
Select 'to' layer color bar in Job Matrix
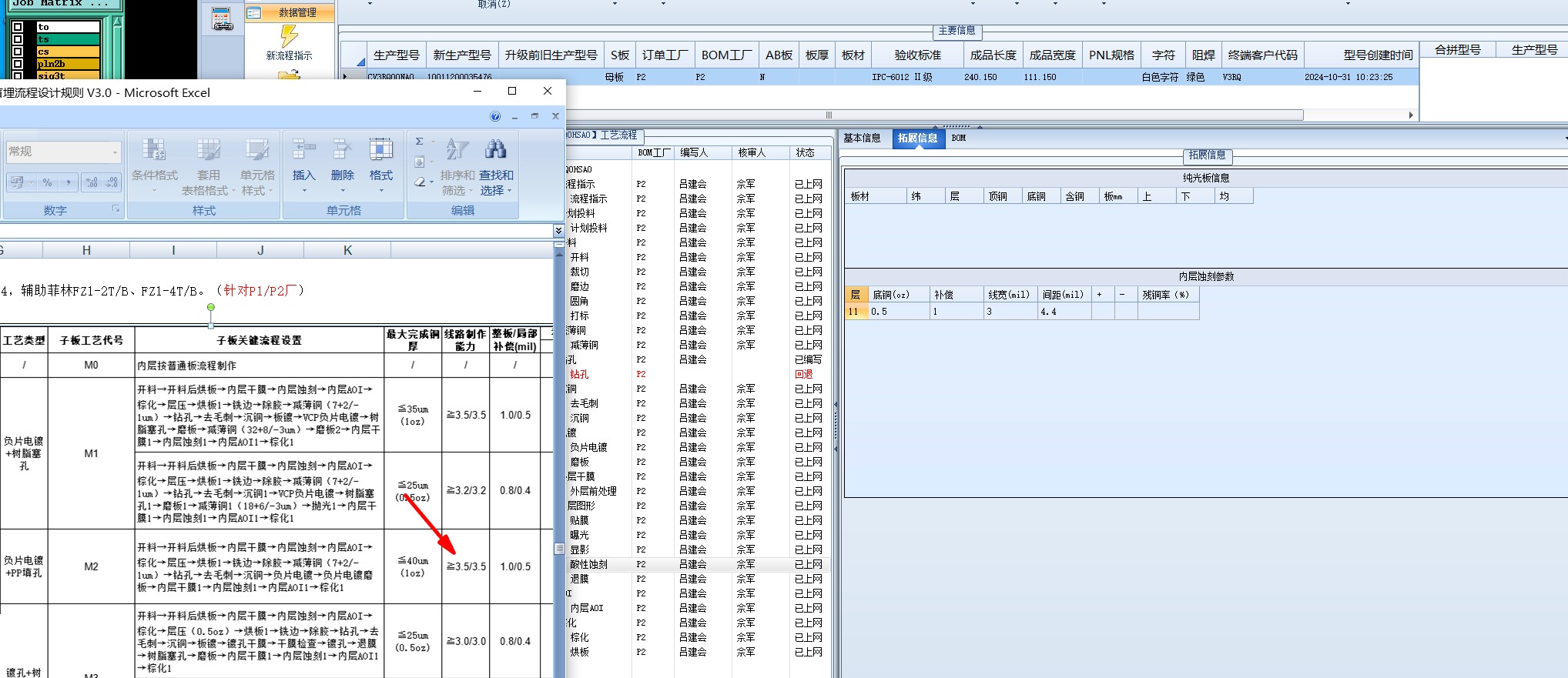(69, 27)
